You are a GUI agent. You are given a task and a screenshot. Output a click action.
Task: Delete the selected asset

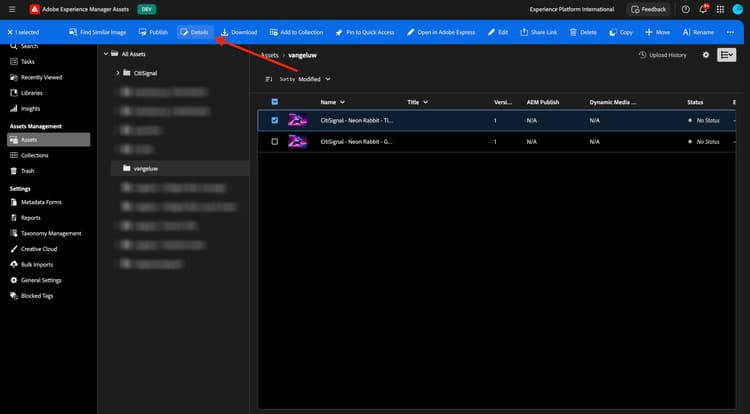point(583,32)
